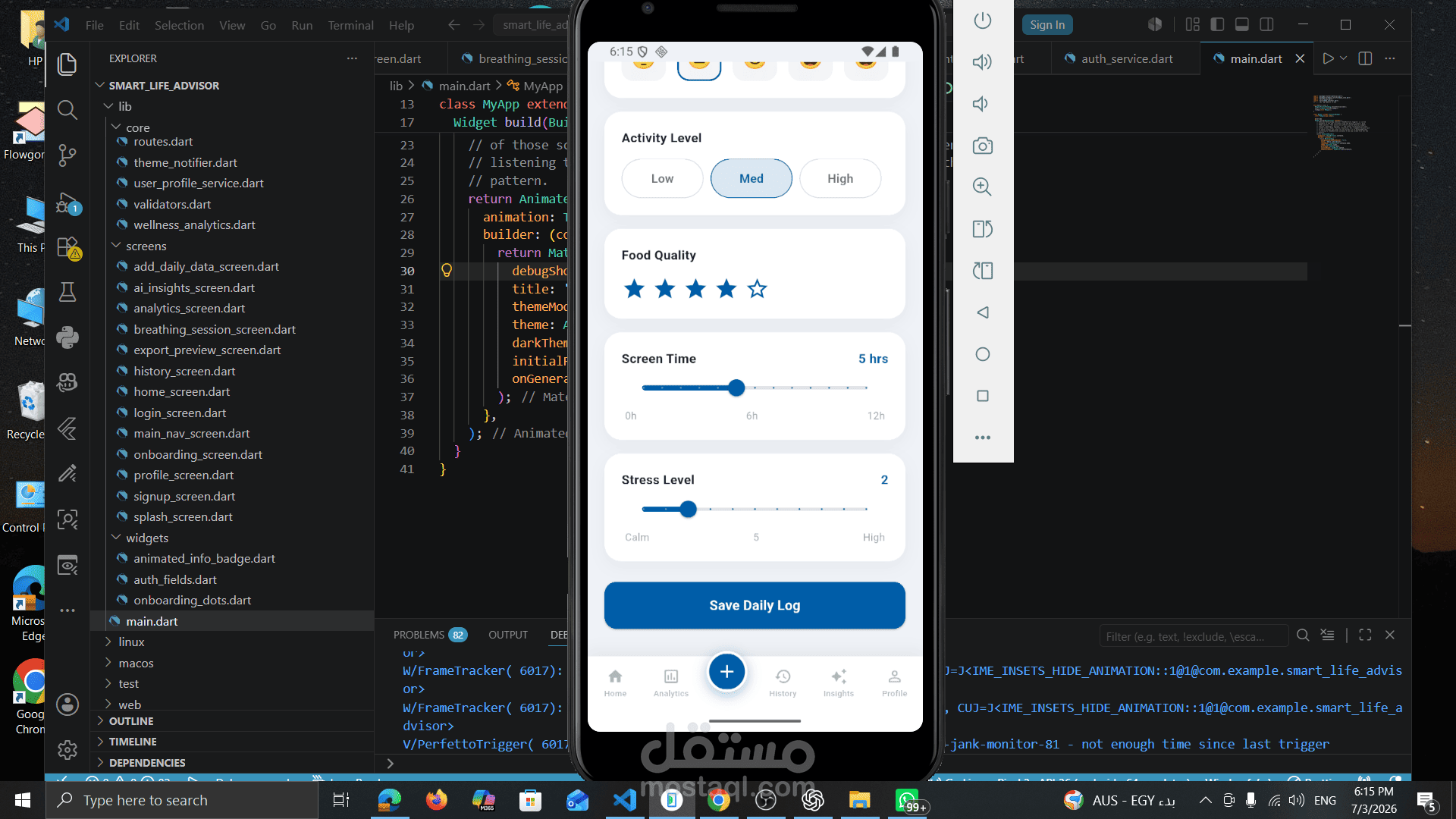This screenshot has height=819, width=1456.
Task: Take an emulator screenshot with camera icon
Action: tap(983, 146)
